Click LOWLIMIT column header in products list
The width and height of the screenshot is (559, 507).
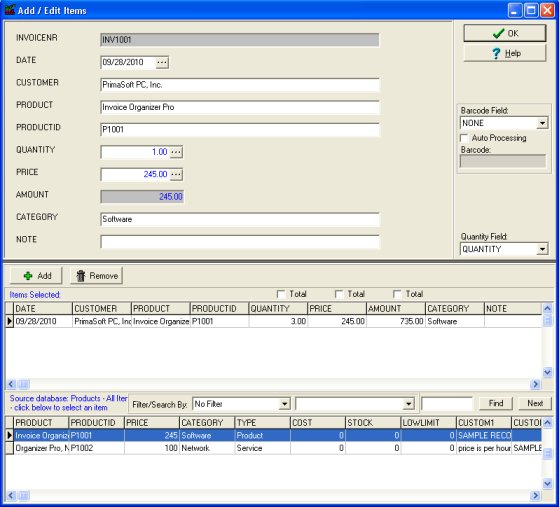(x=429, y=422)
